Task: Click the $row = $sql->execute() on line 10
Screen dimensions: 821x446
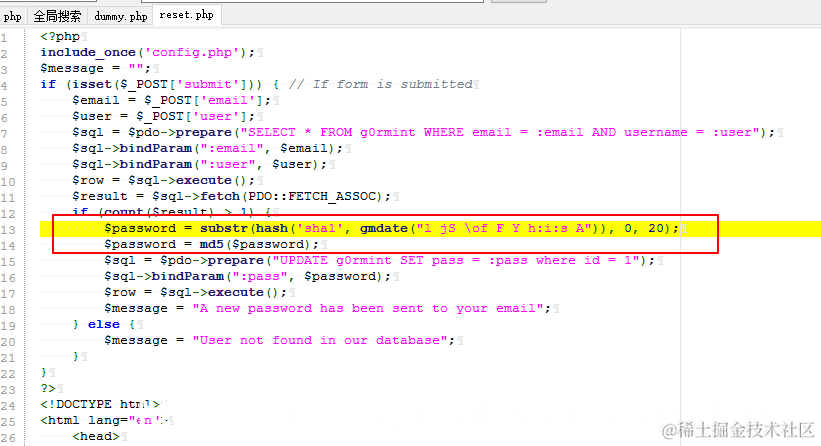Action: (x=163, y=180)
